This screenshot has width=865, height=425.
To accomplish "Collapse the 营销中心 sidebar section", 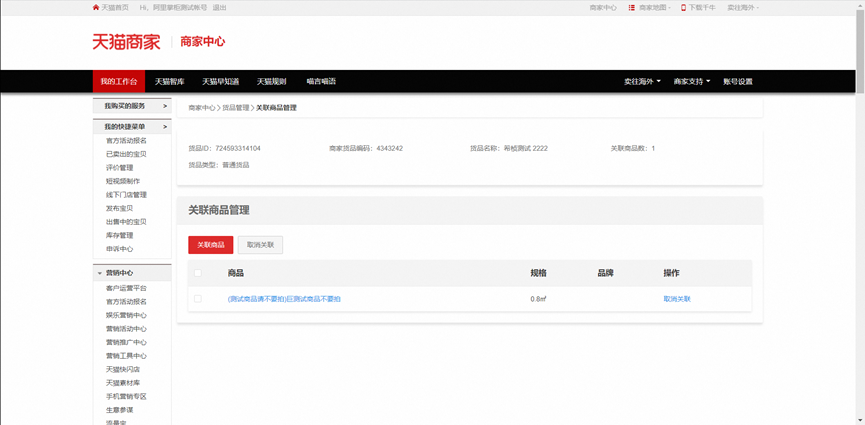I will [100, 273].
